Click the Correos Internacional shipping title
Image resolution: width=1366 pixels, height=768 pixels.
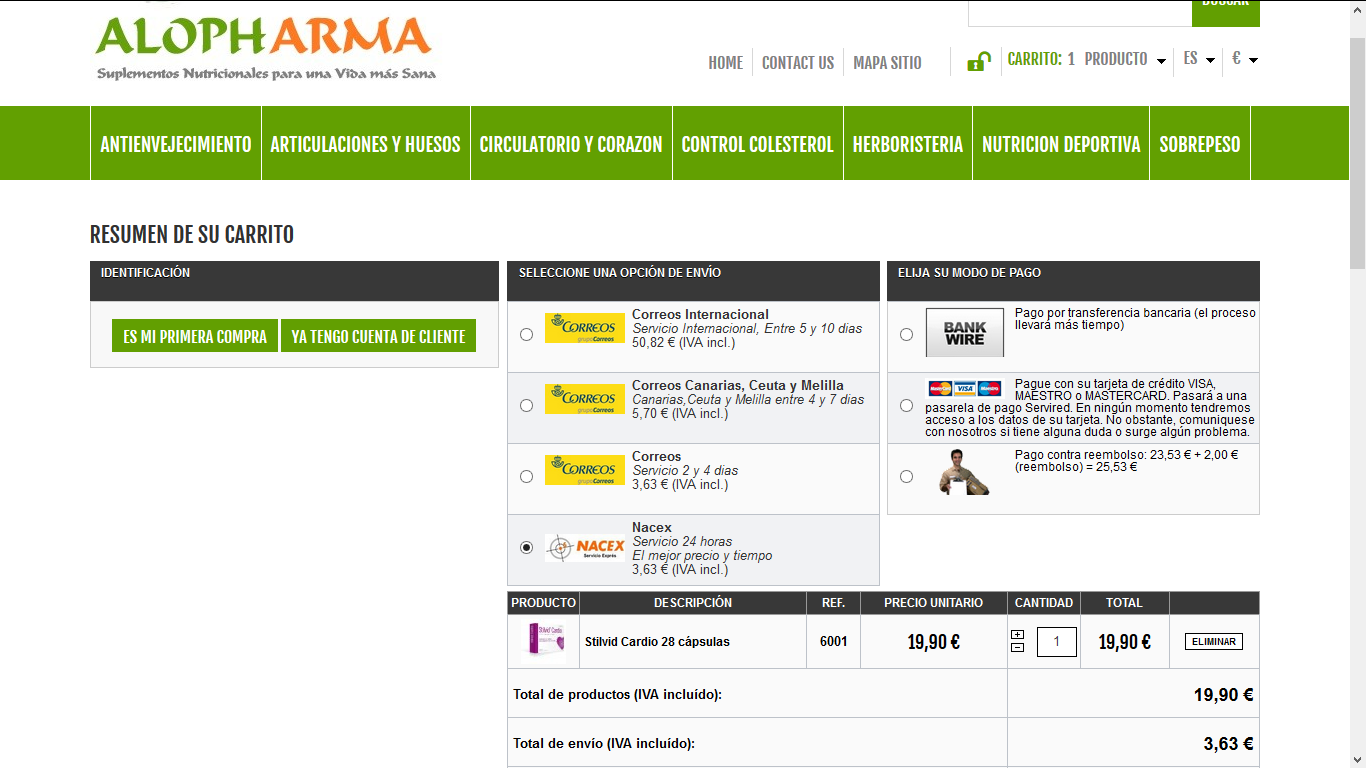[700, 314]
